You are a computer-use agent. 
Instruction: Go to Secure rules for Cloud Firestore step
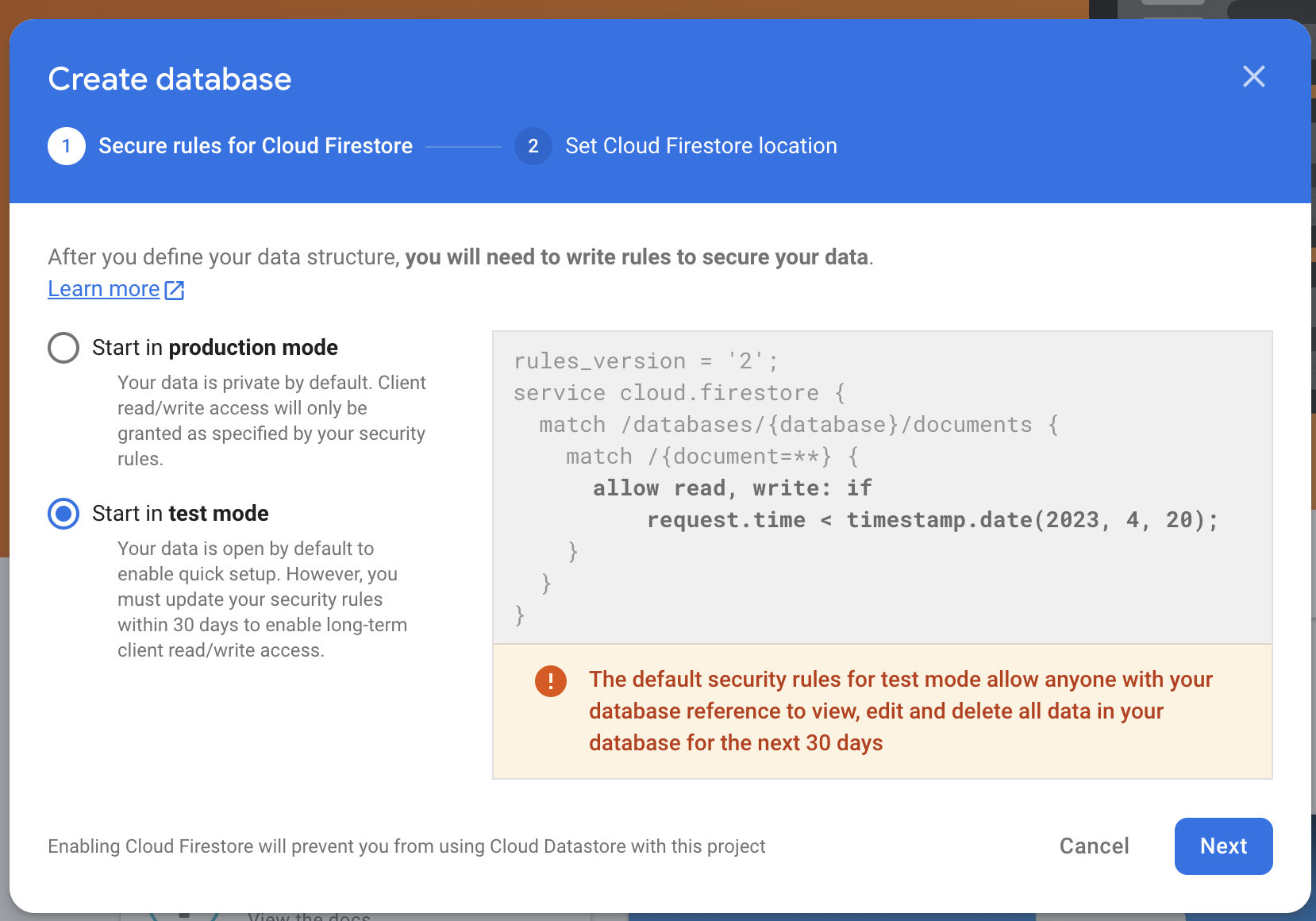tap(256, 146)
